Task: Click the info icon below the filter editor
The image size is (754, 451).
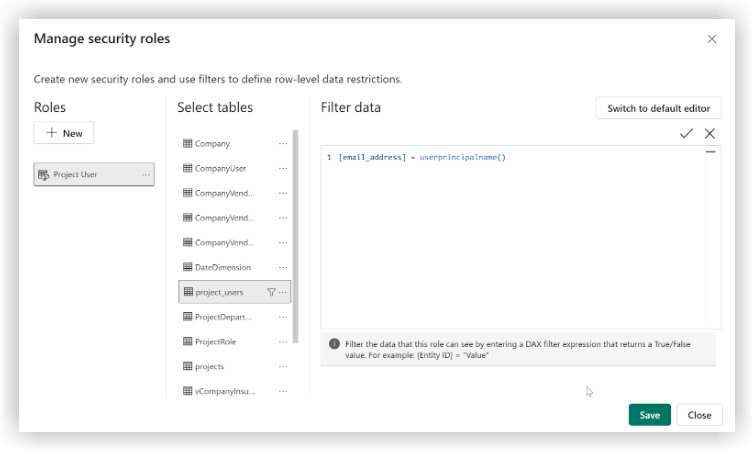Action: pos(334,343)
